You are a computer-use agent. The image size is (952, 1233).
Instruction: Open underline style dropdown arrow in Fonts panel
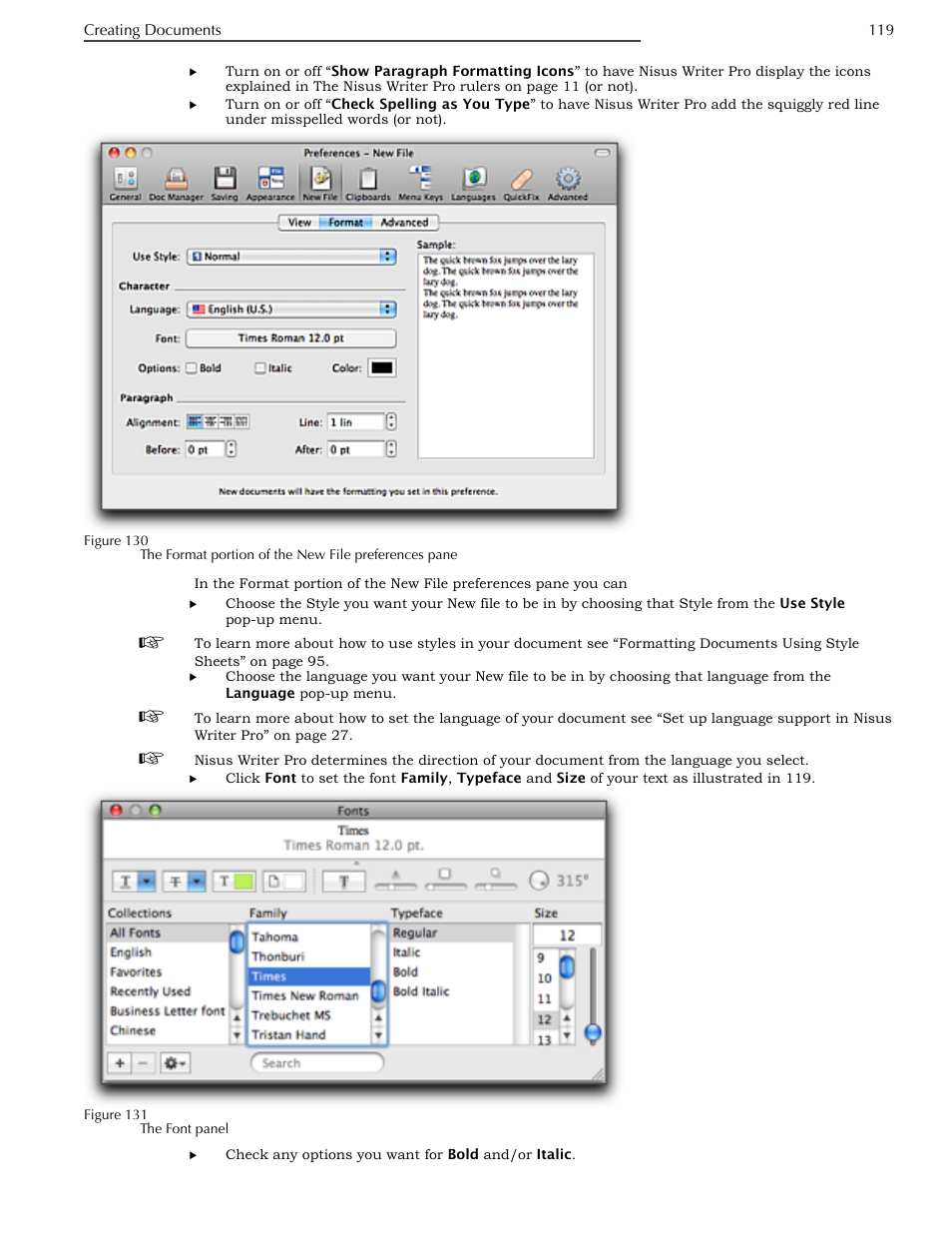[147, 882]
